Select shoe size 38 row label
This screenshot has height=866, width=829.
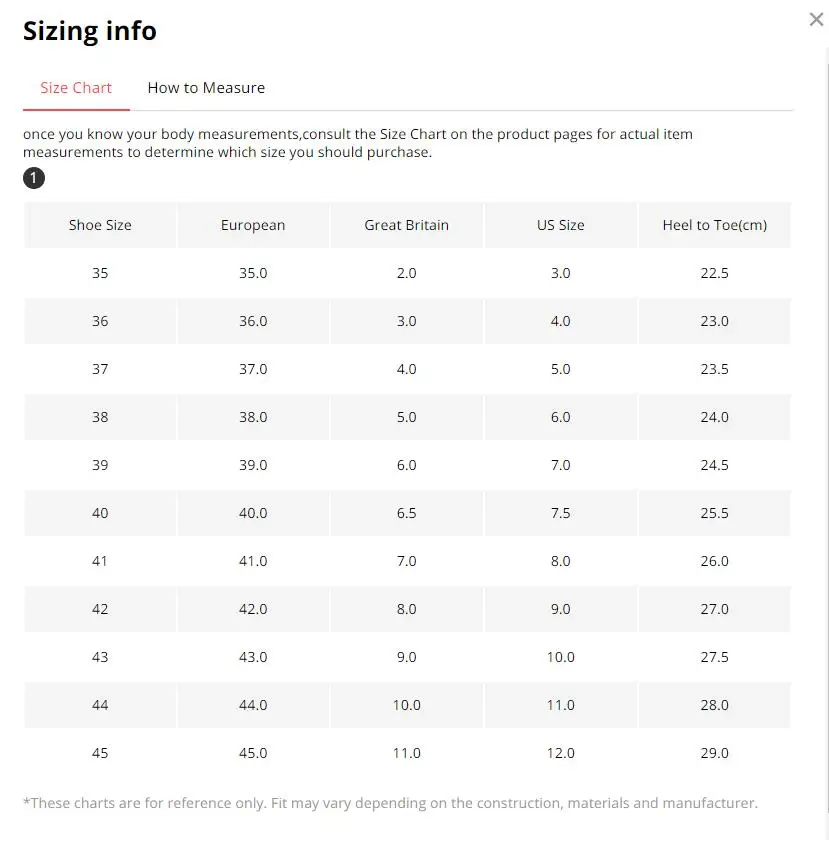tap(100, 417)
